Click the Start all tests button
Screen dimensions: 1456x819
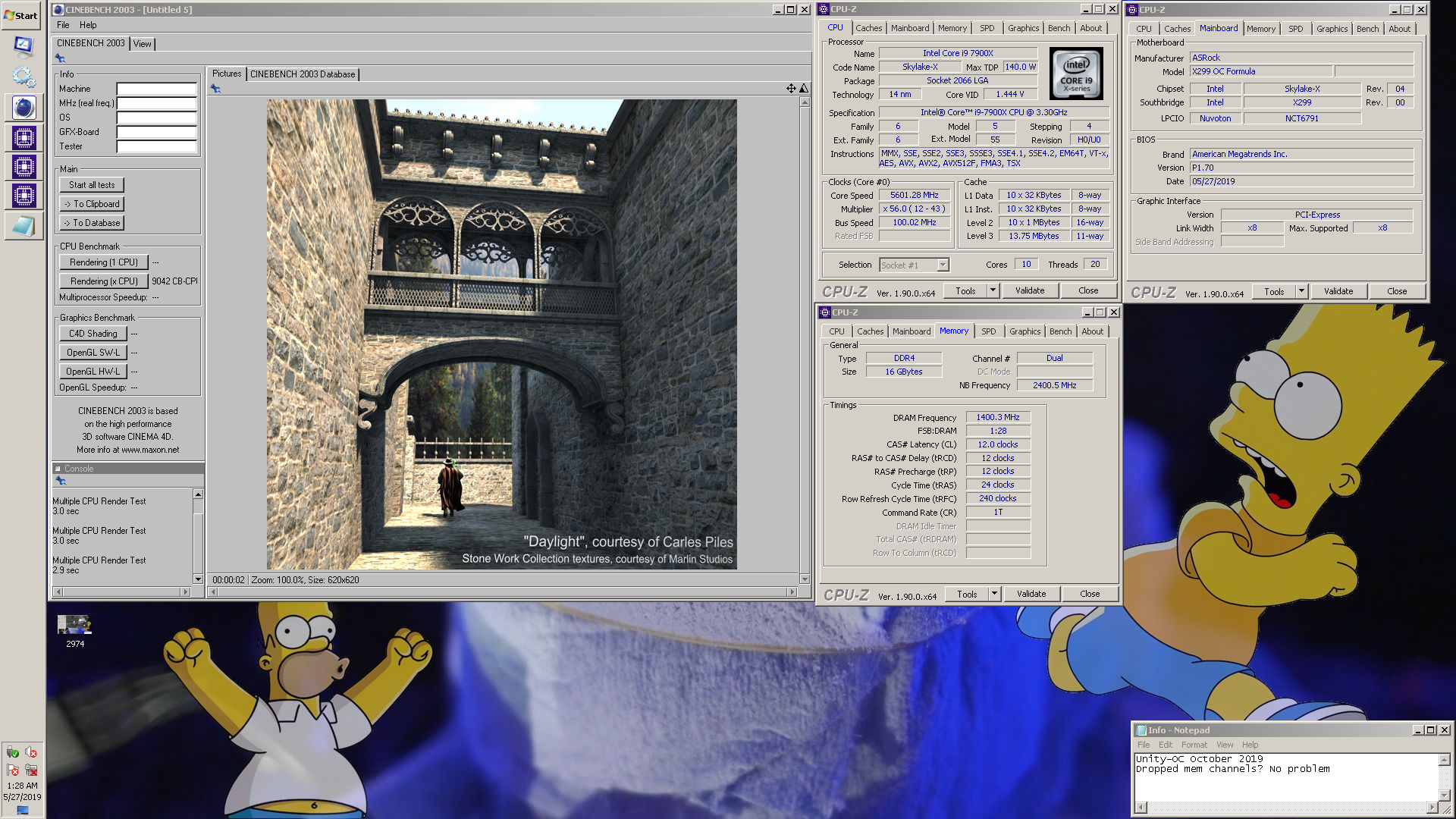pos(92,185)
